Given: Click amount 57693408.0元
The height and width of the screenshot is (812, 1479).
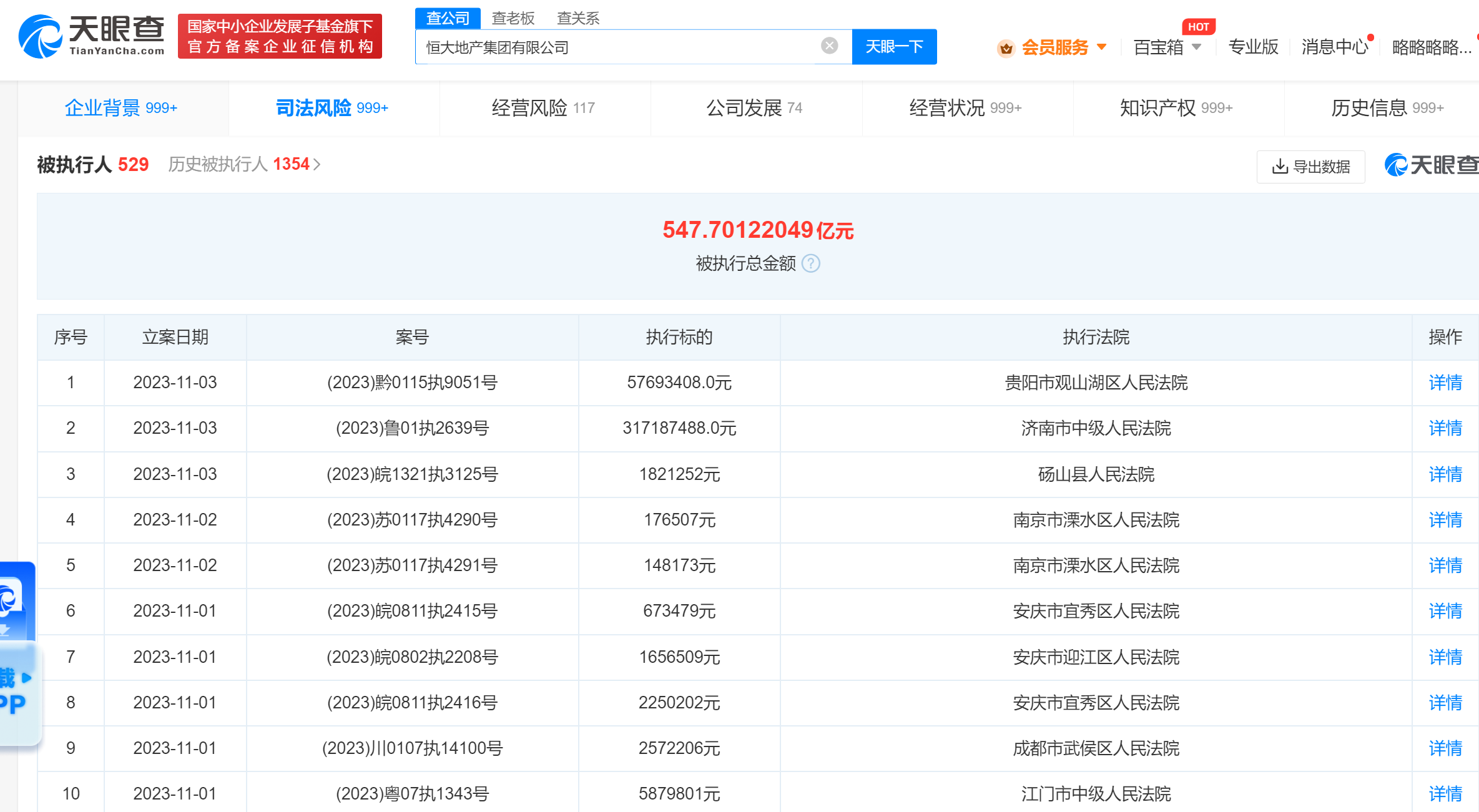Looking at the screenshot, I should [x=679, y=383].
